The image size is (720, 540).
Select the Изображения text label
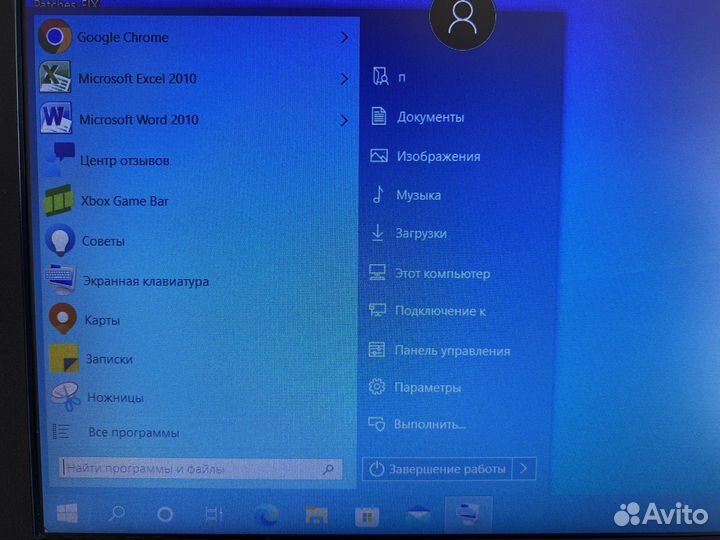439,156
